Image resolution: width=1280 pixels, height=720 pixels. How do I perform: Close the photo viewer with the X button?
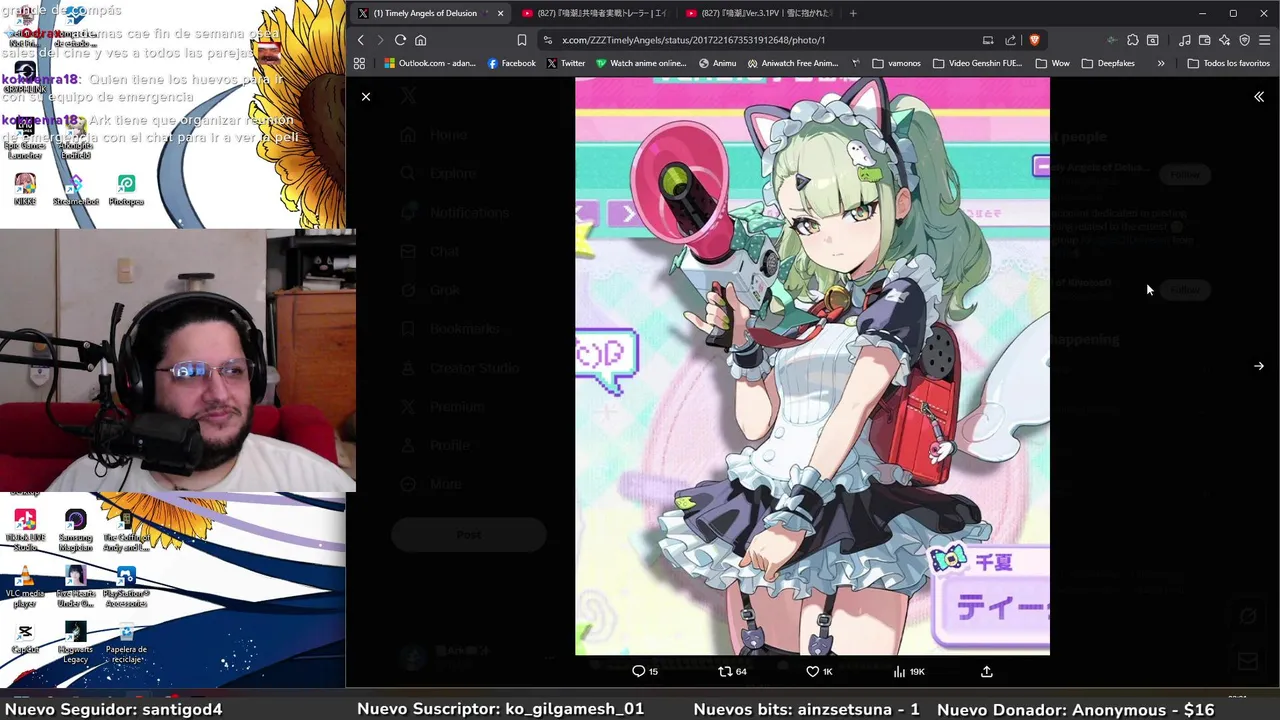click(366, 97)
